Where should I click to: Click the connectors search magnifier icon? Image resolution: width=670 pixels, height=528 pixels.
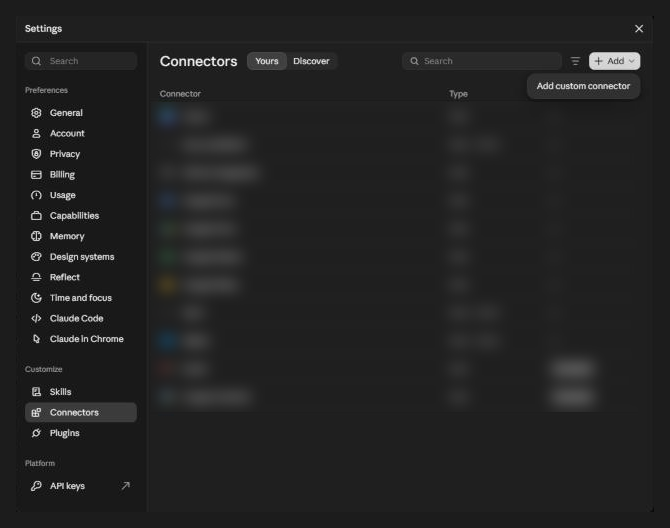point(414,61)
